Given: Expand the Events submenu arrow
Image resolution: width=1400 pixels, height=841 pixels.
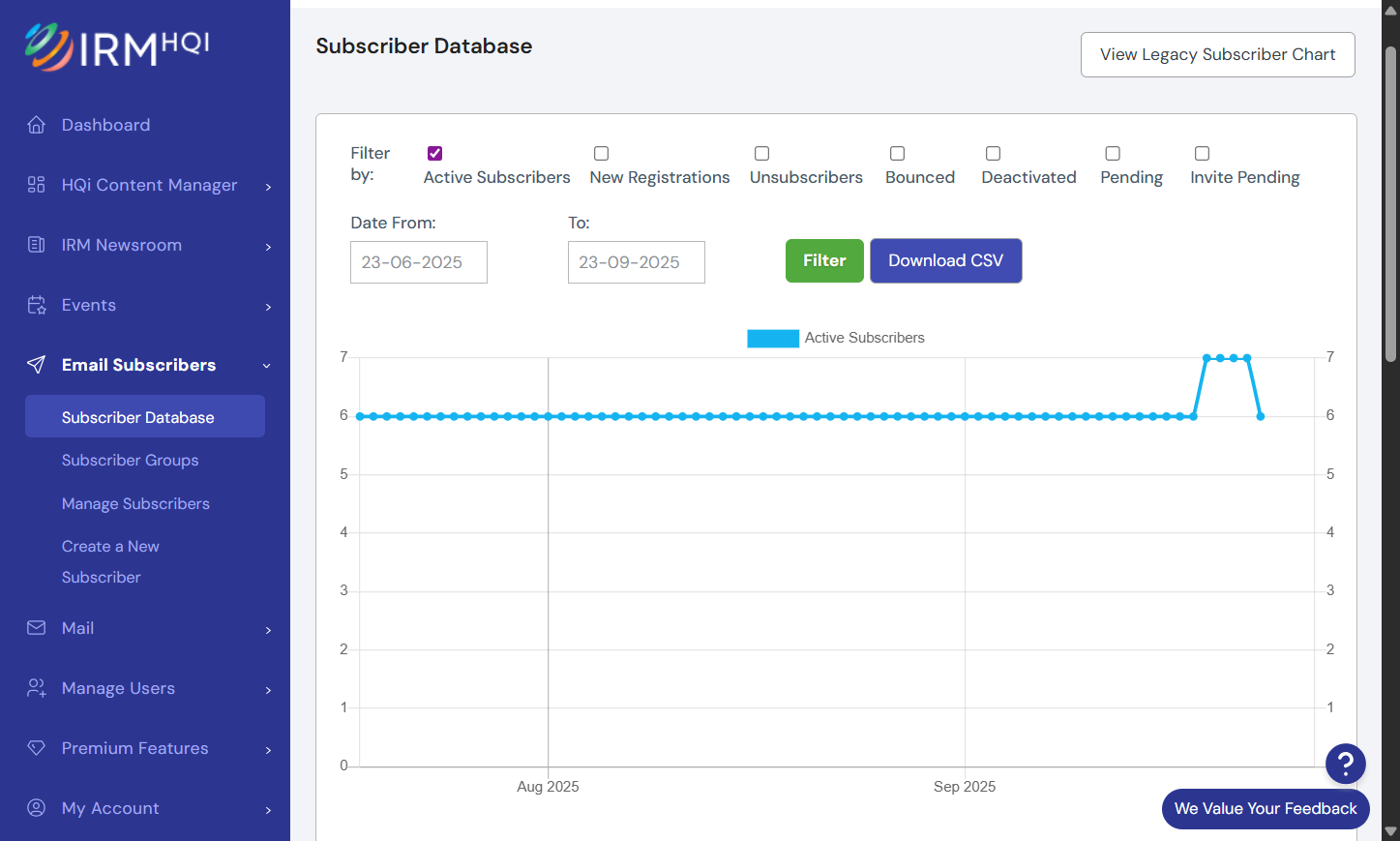Looking at the screenshot, I should [268, 307].
